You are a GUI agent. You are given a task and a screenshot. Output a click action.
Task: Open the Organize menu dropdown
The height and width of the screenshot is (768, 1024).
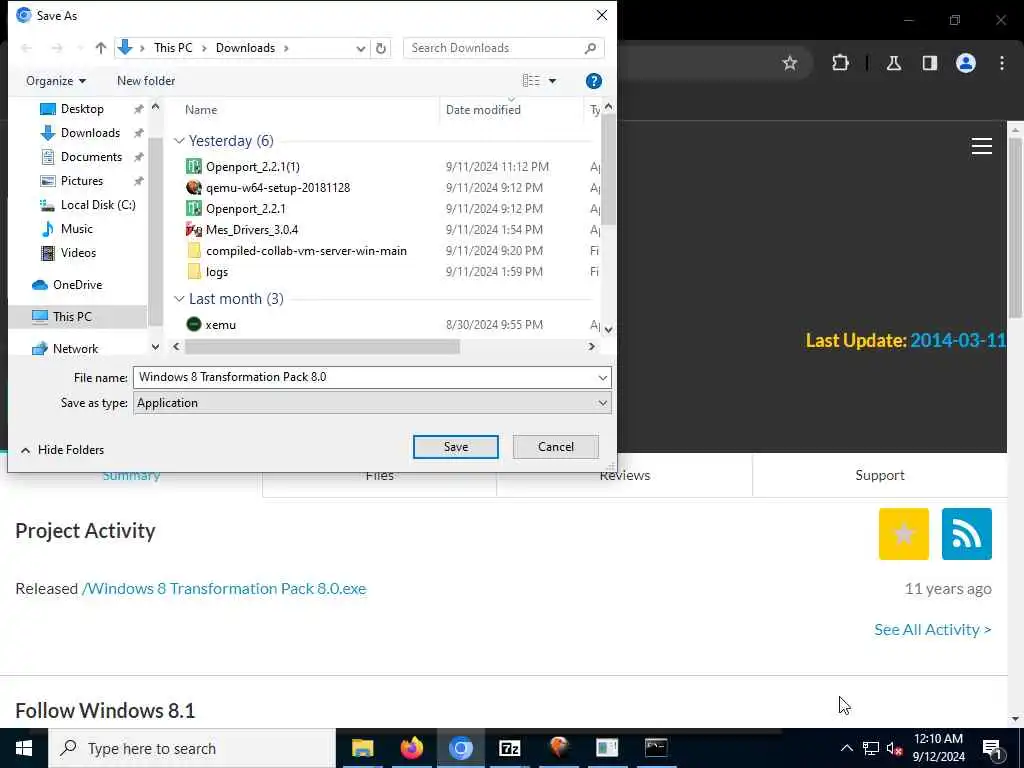click(x=56, y=81)
